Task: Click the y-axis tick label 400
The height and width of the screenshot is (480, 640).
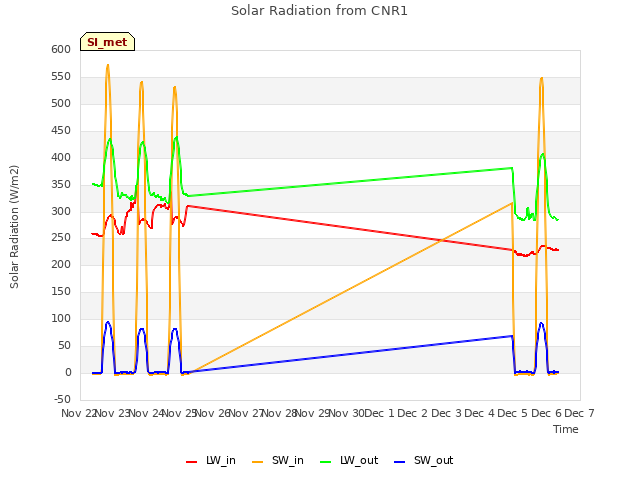Action: click(x=61, y=157)
